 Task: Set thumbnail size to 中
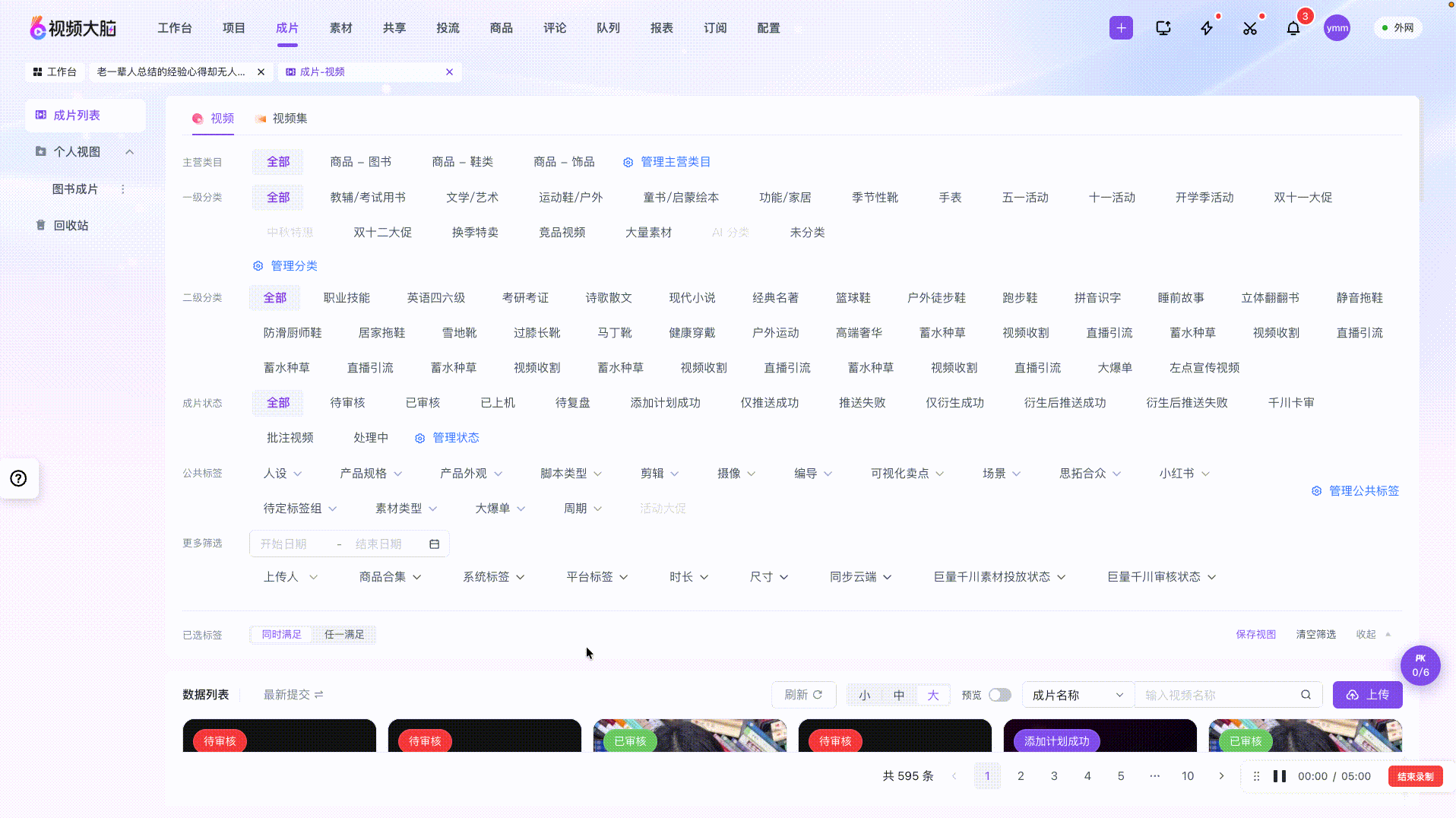899,695
